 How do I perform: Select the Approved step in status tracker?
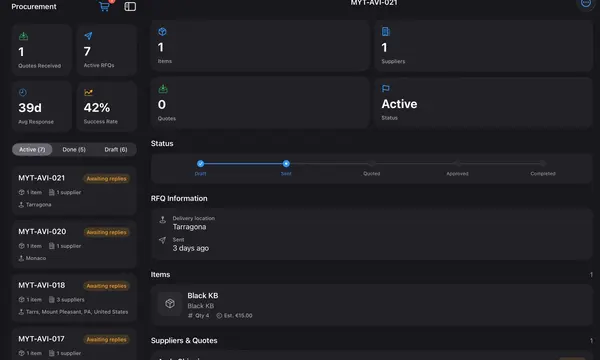[457, 164]
